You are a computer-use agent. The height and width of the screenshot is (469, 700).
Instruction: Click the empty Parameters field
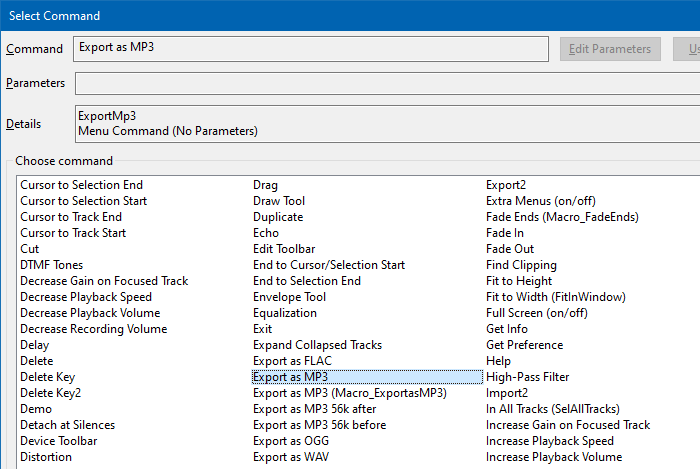(x=388, y=83)
